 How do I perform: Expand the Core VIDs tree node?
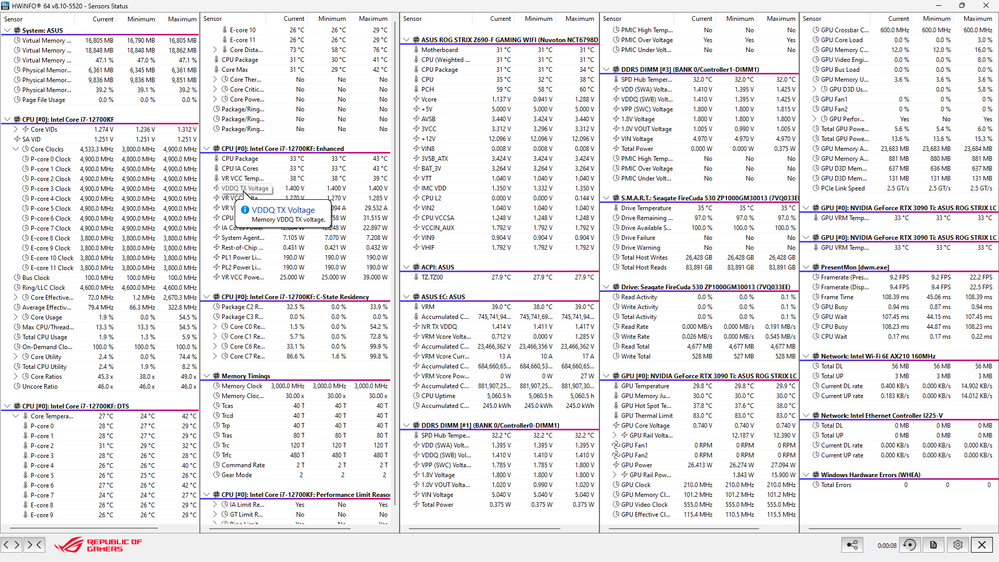[x=15, y=129]
